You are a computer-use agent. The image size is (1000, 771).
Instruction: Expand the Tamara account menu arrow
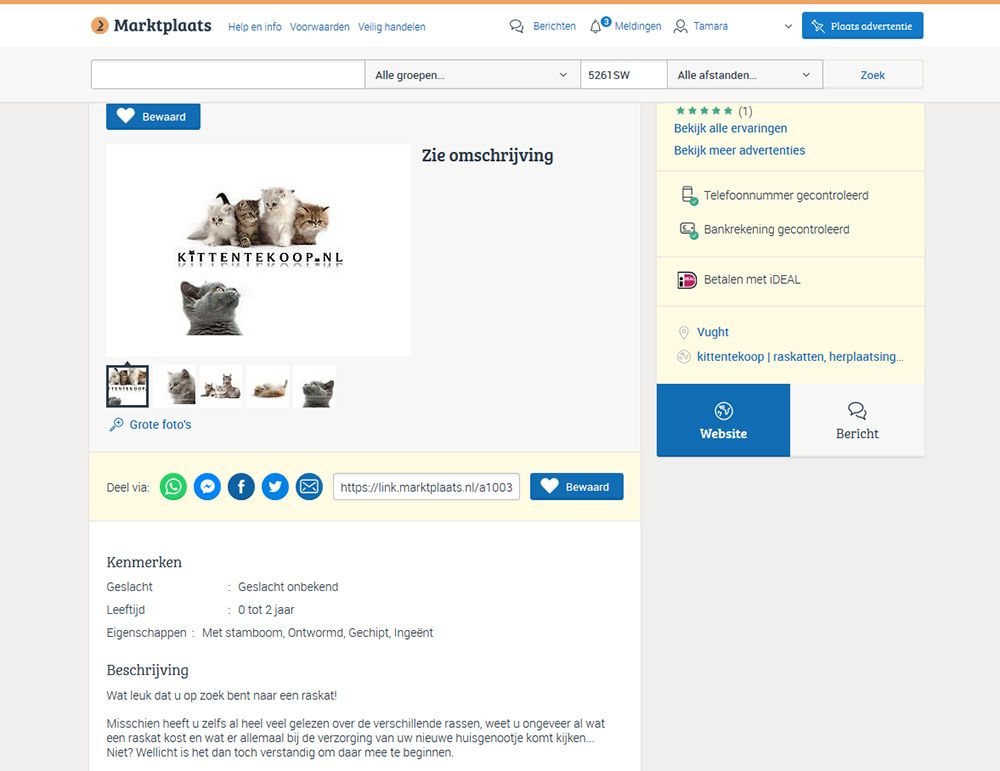pos(788,26)
